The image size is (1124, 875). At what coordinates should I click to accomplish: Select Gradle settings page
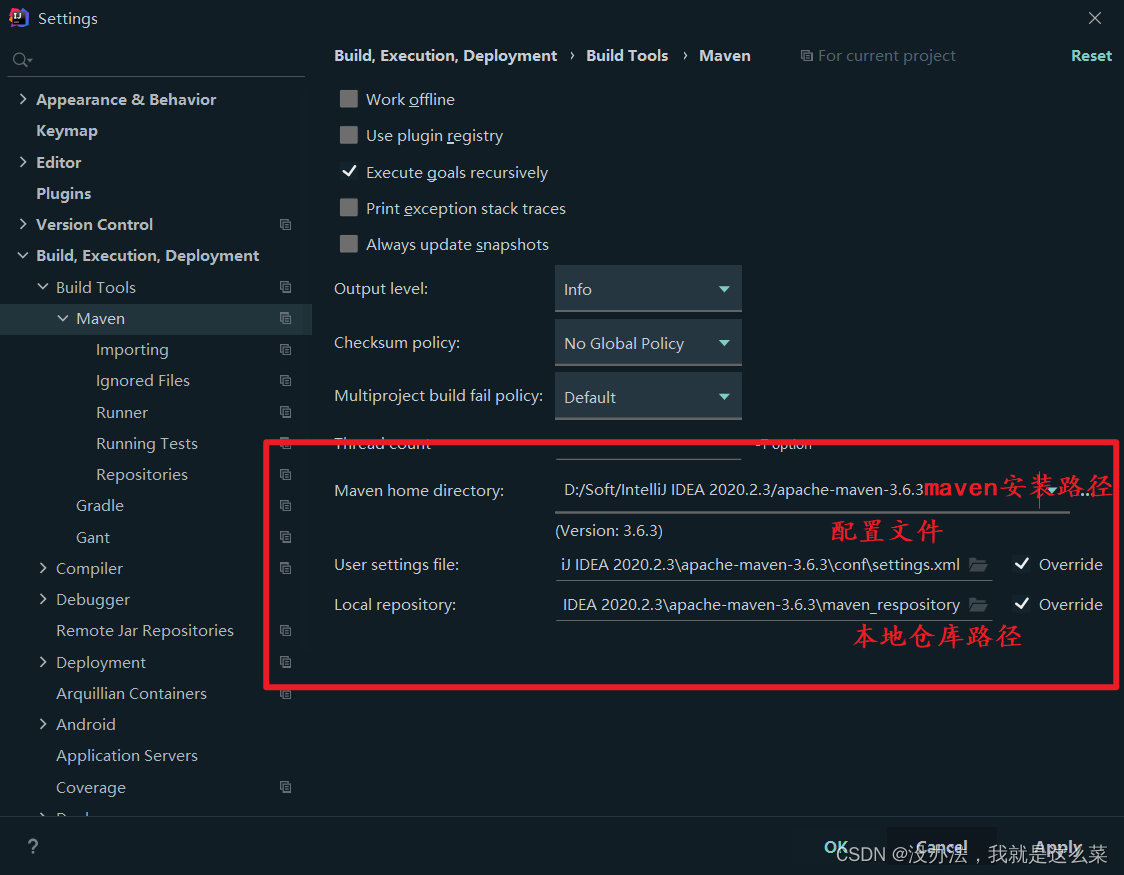point(100,506)
